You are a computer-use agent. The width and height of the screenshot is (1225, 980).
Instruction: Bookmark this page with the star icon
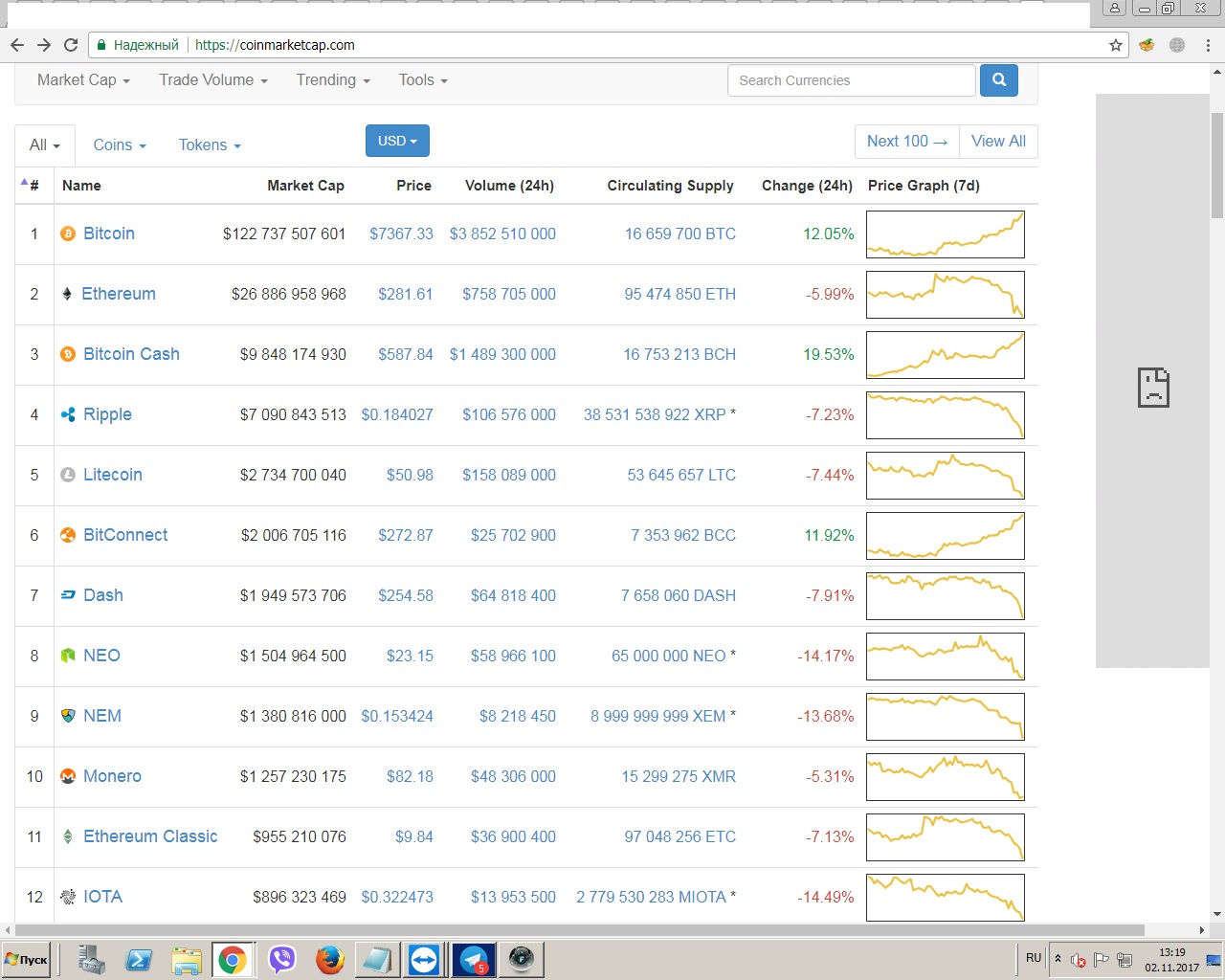(1116, 45)
